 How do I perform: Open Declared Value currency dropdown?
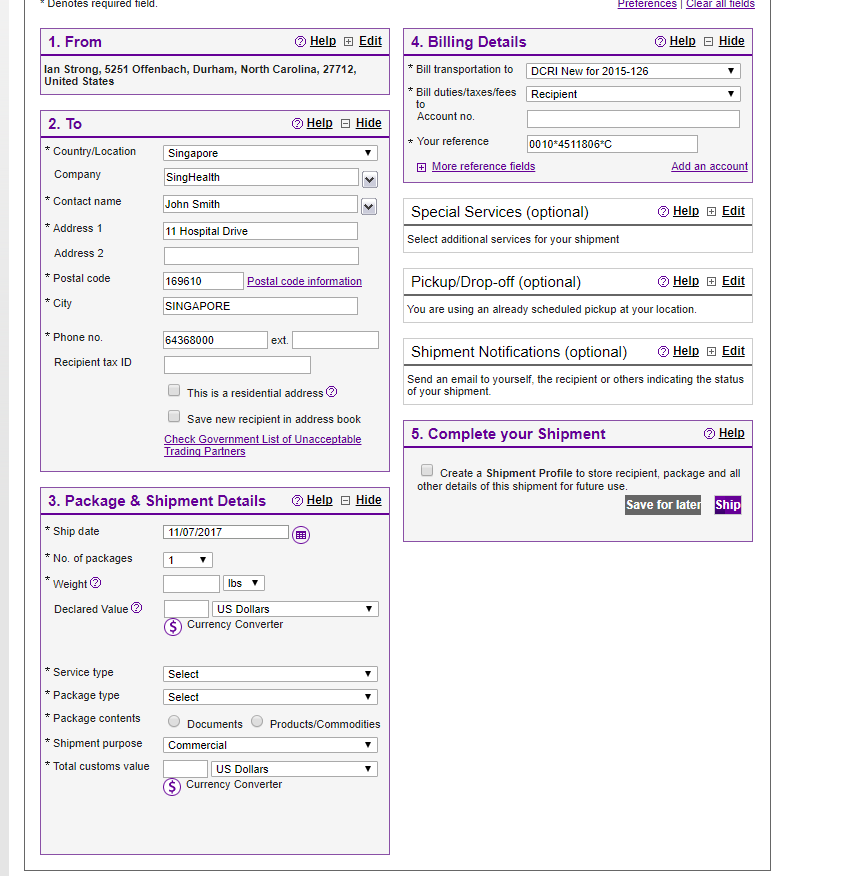coord(296,609)
